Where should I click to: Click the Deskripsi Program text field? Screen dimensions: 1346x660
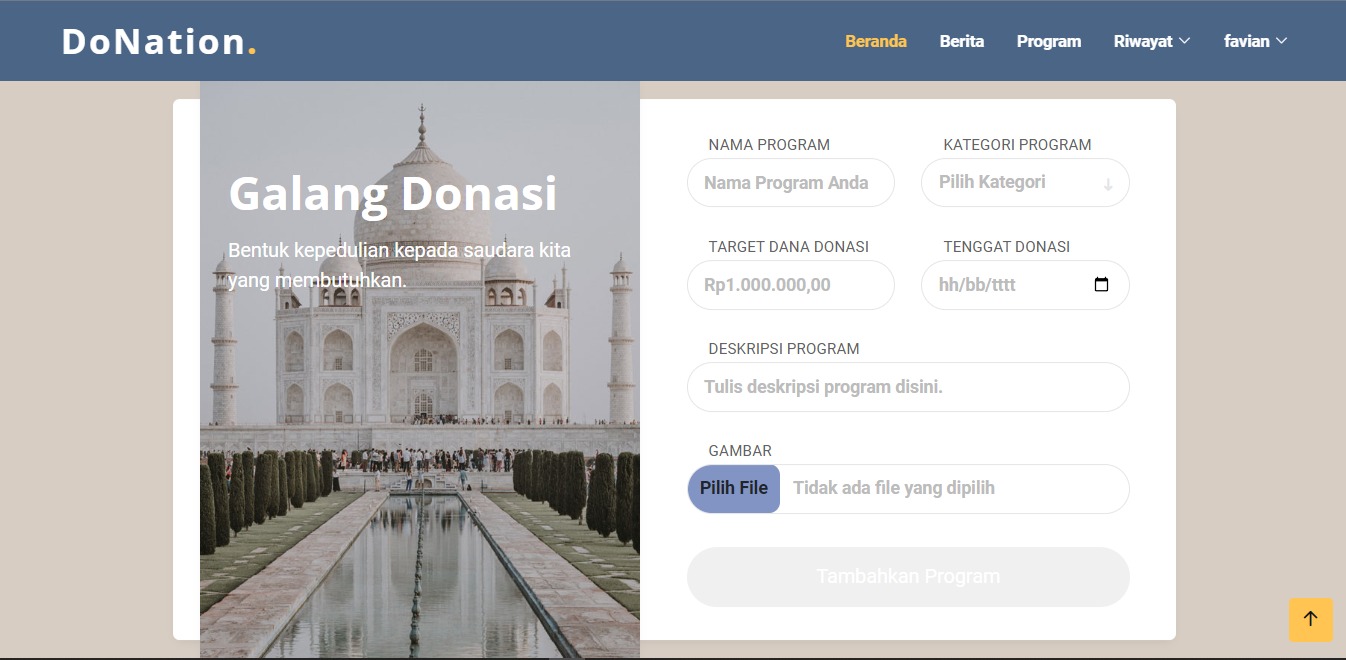pos(908,387)
